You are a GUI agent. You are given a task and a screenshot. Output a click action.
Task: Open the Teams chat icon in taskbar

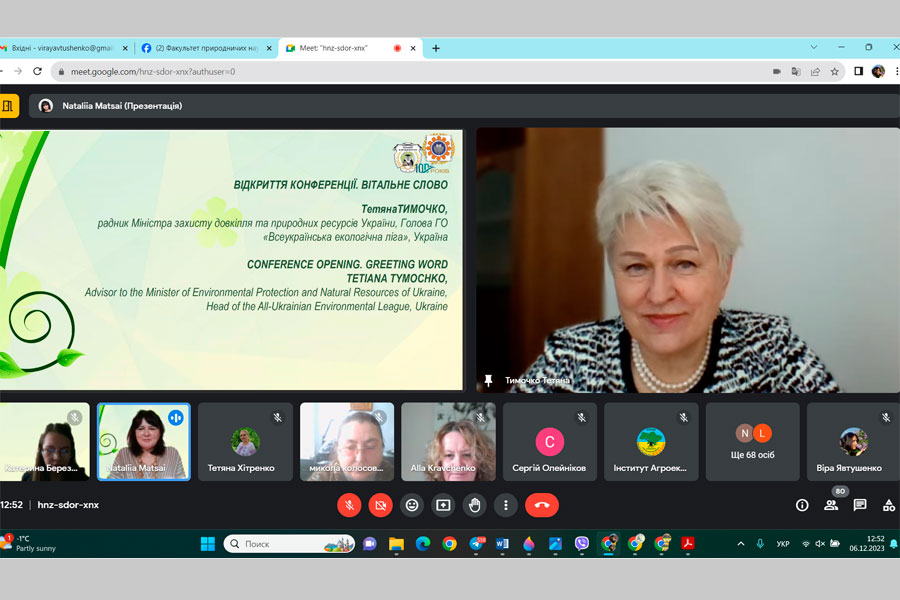[370, 544]
